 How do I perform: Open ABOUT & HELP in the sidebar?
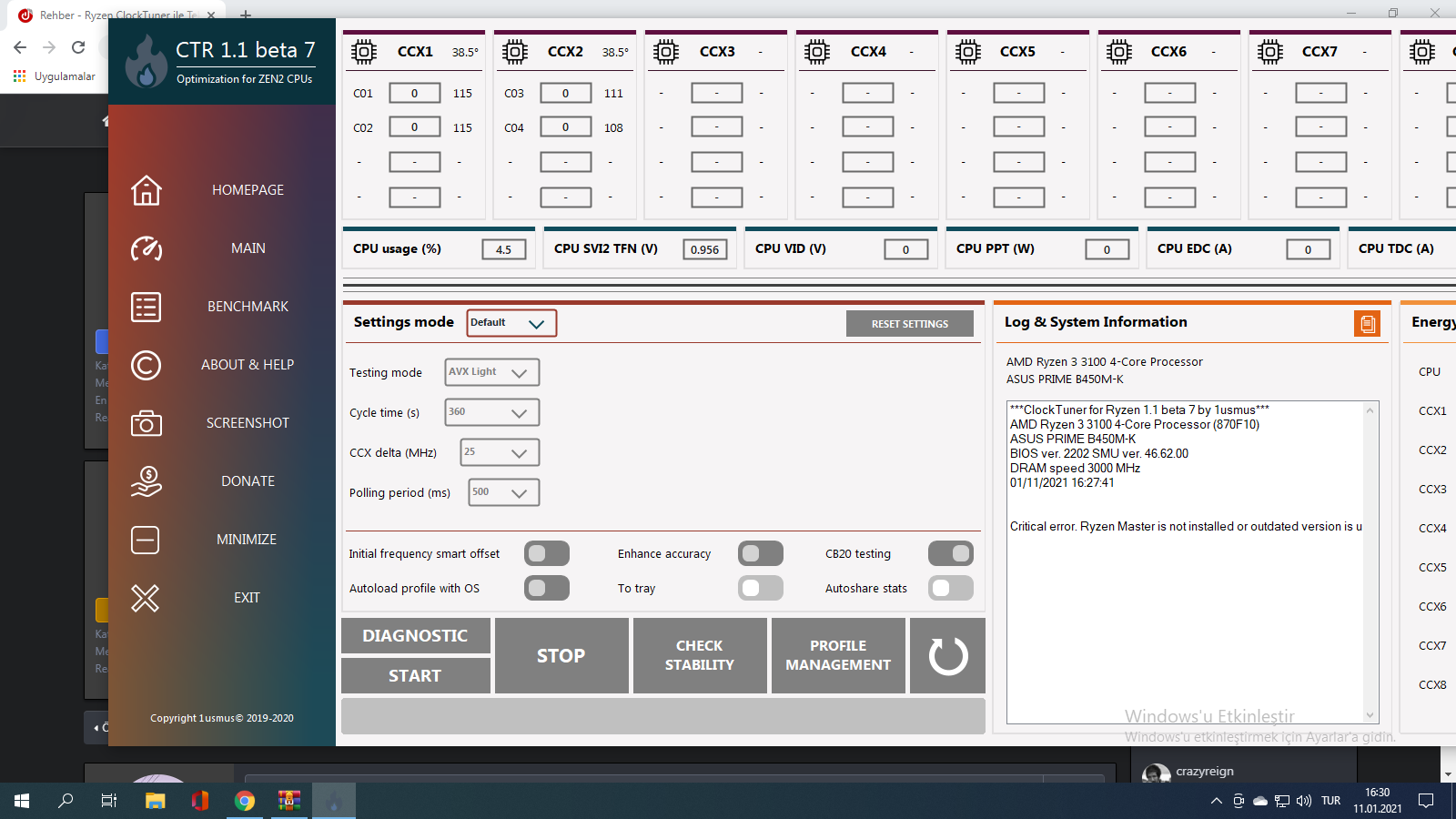(x=248, y=365)
